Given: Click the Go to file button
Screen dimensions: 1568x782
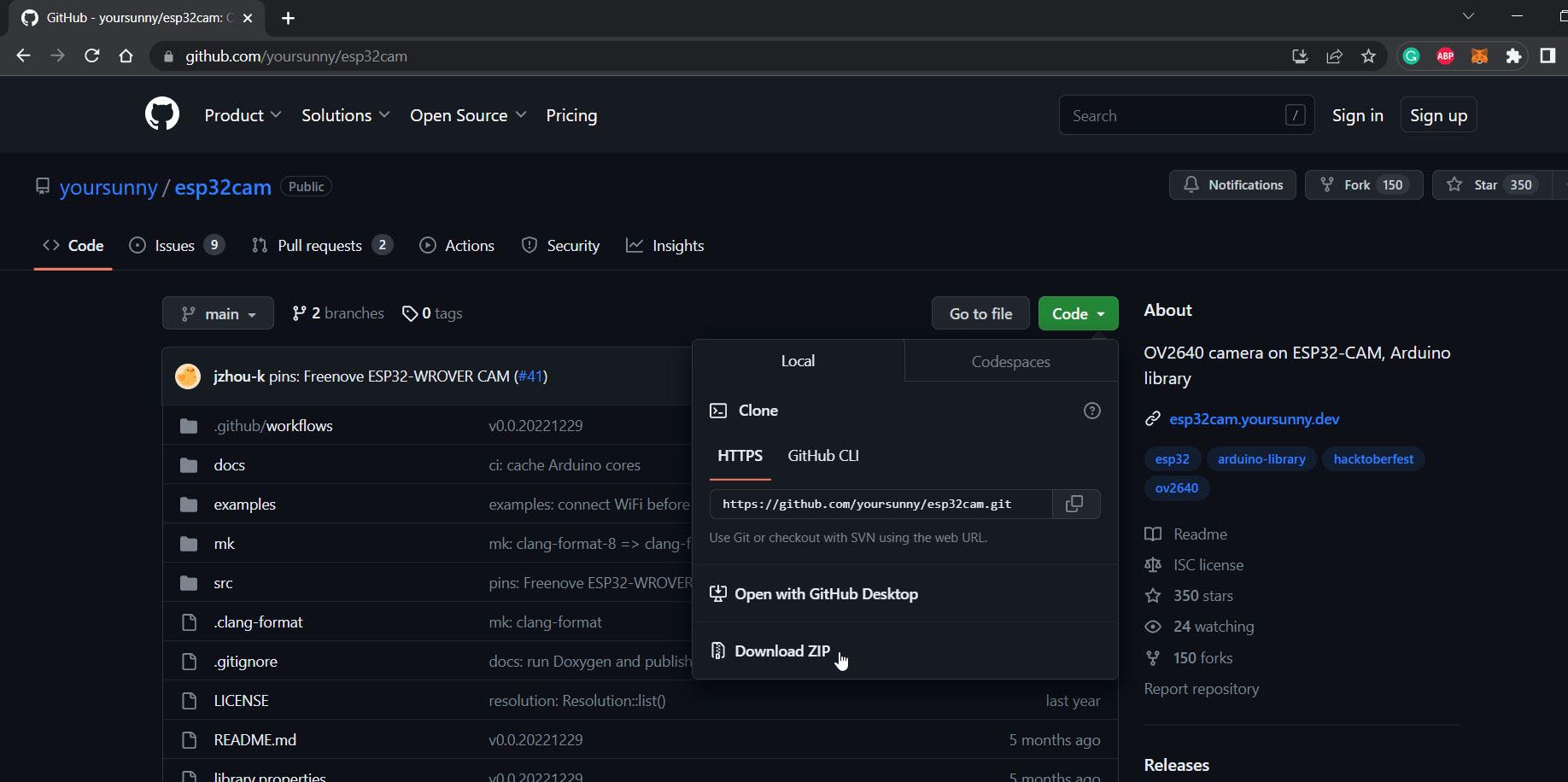Looking at the screenshot, I should pos(980,313).
